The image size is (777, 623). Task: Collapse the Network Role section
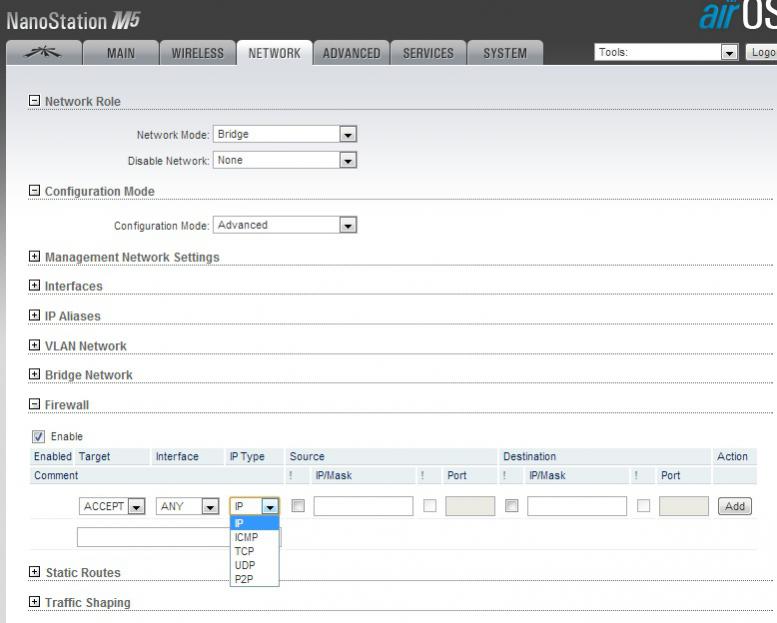pyautogui.click(x=34, y=101)
